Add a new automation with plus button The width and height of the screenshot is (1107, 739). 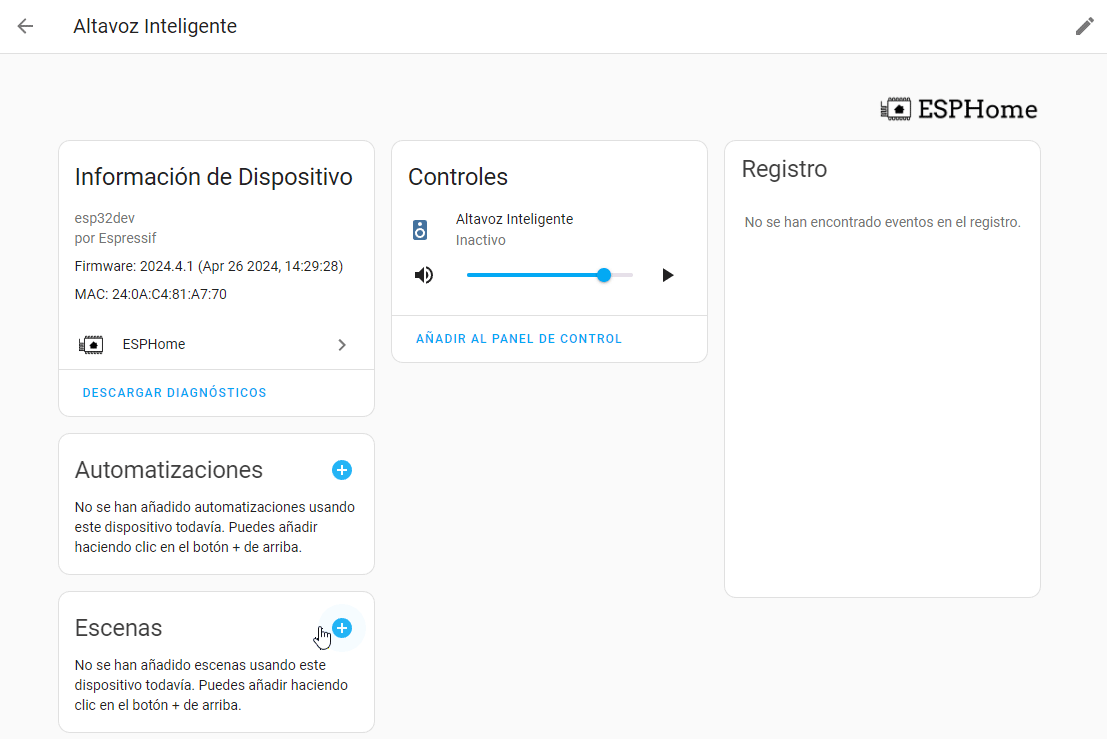pos(341,470)
